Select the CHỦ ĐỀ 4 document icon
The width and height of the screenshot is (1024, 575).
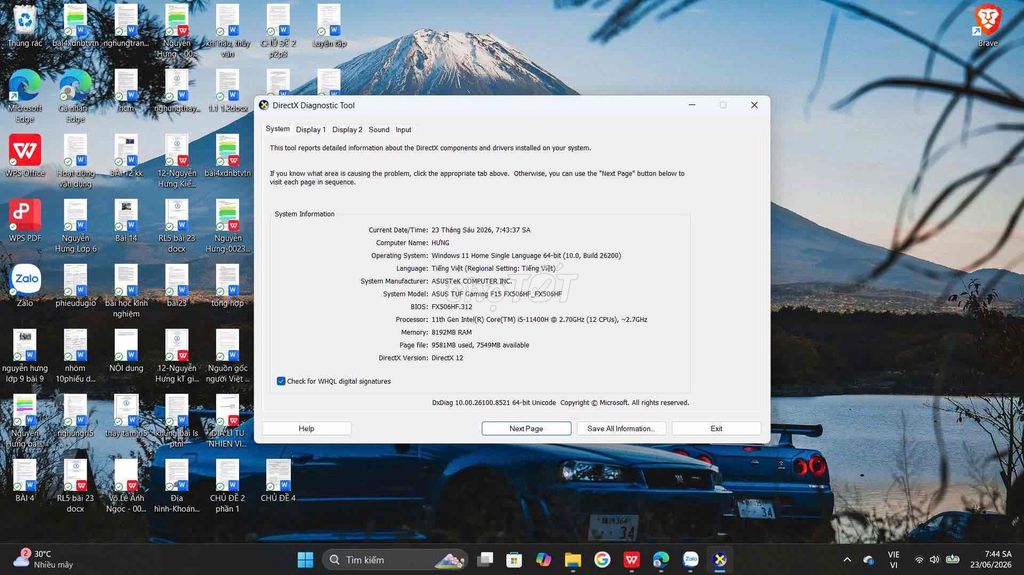(278, 480)
